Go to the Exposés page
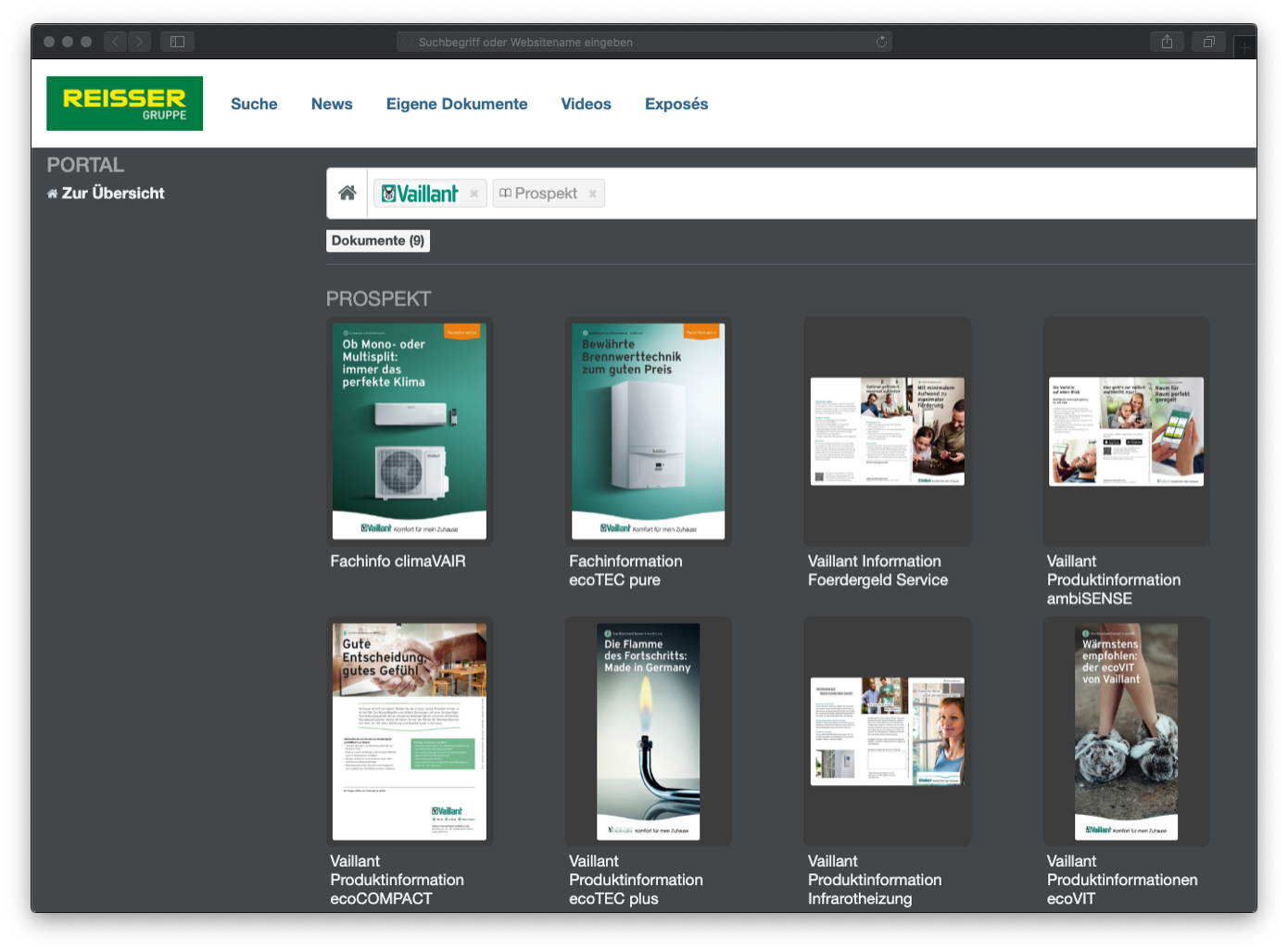 click(676, 104)
